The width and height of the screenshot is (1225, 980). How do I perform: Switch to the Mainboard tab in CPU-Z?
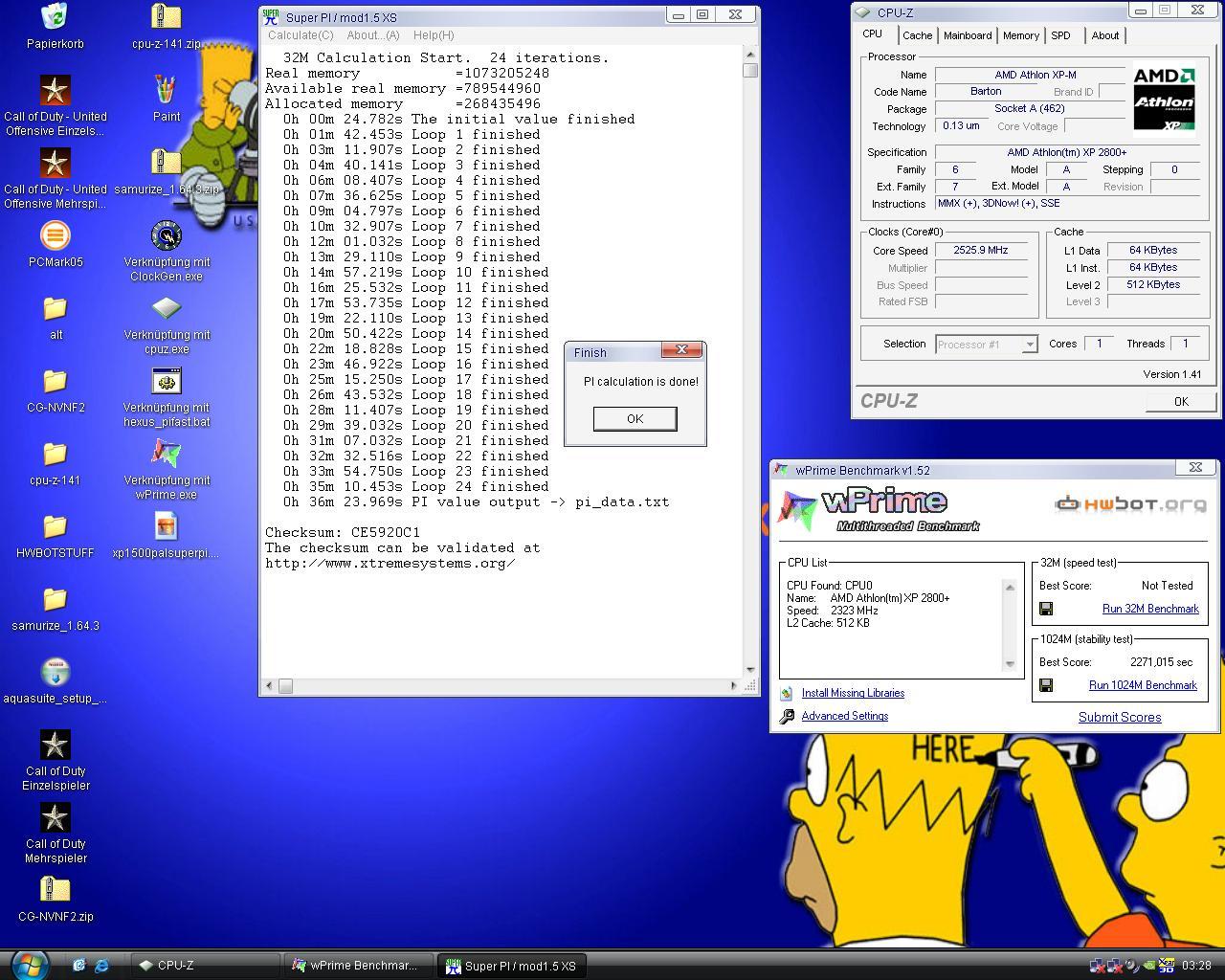click(x=968, y=35)
